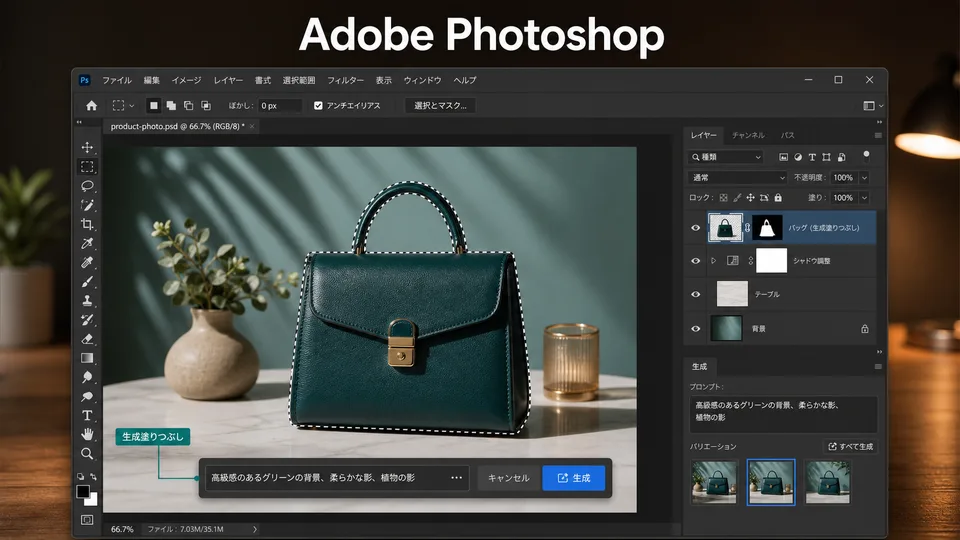Image resolution: width=960 pixels, height=540 pixels.
Task: Select the History Brush tool
Action: [87, 320]
